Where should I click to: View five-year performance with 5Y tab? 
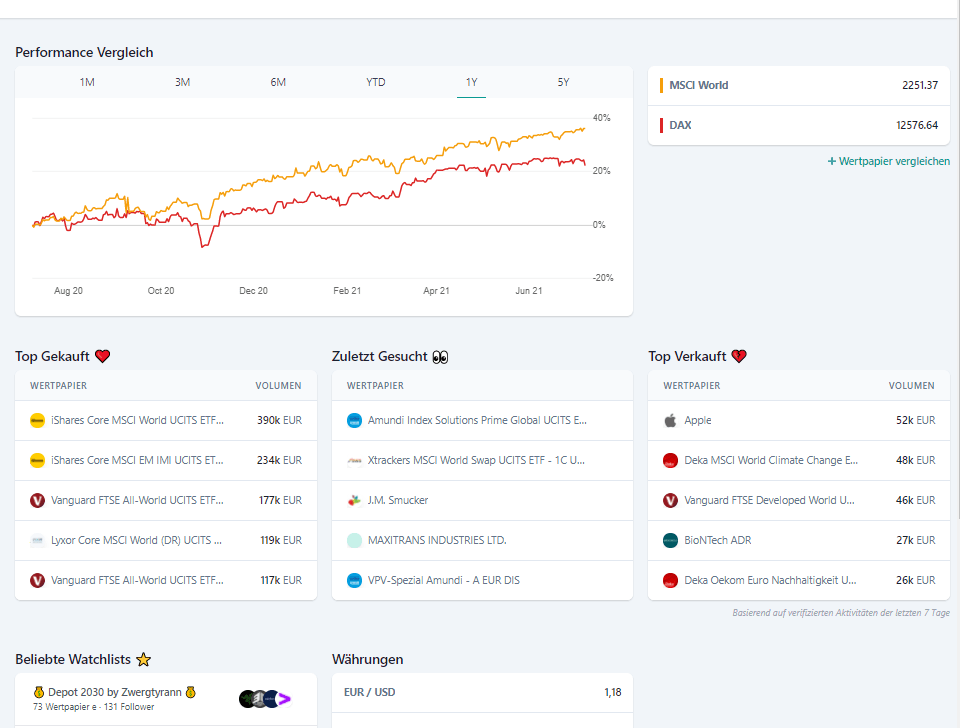(x=563, y=82)
